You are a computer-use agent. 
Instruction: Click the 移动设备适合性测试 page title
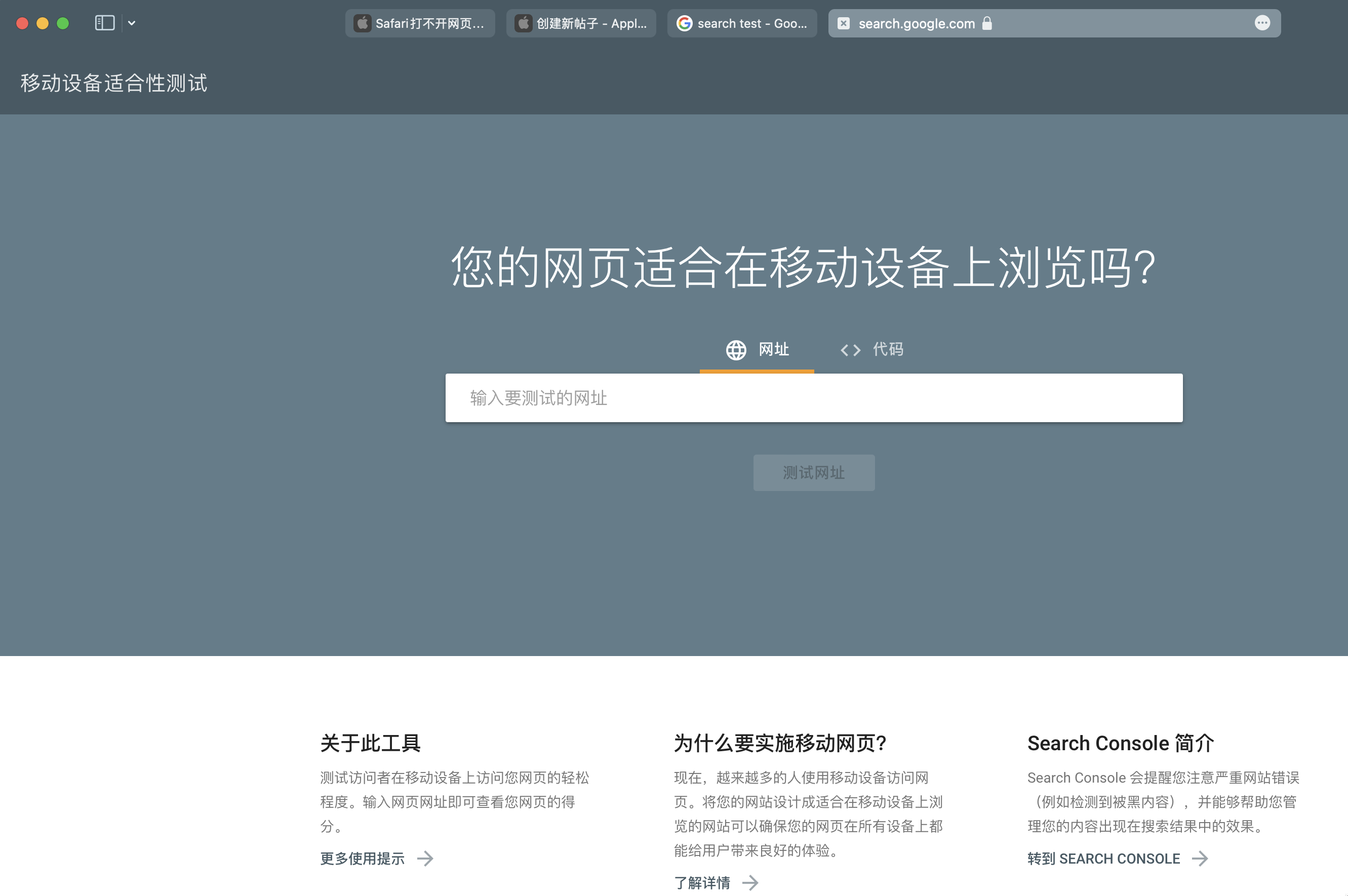tap(114, 84)
